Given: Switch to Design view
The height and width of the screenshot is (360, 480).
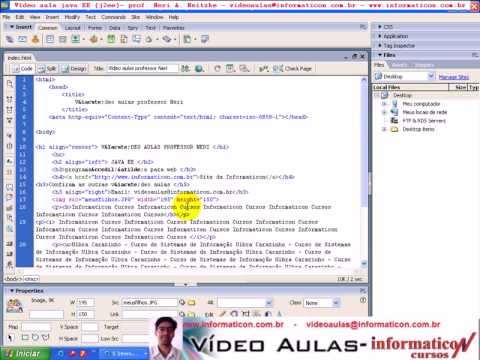Looking at the screenshot, I should (x=75, y=69).
